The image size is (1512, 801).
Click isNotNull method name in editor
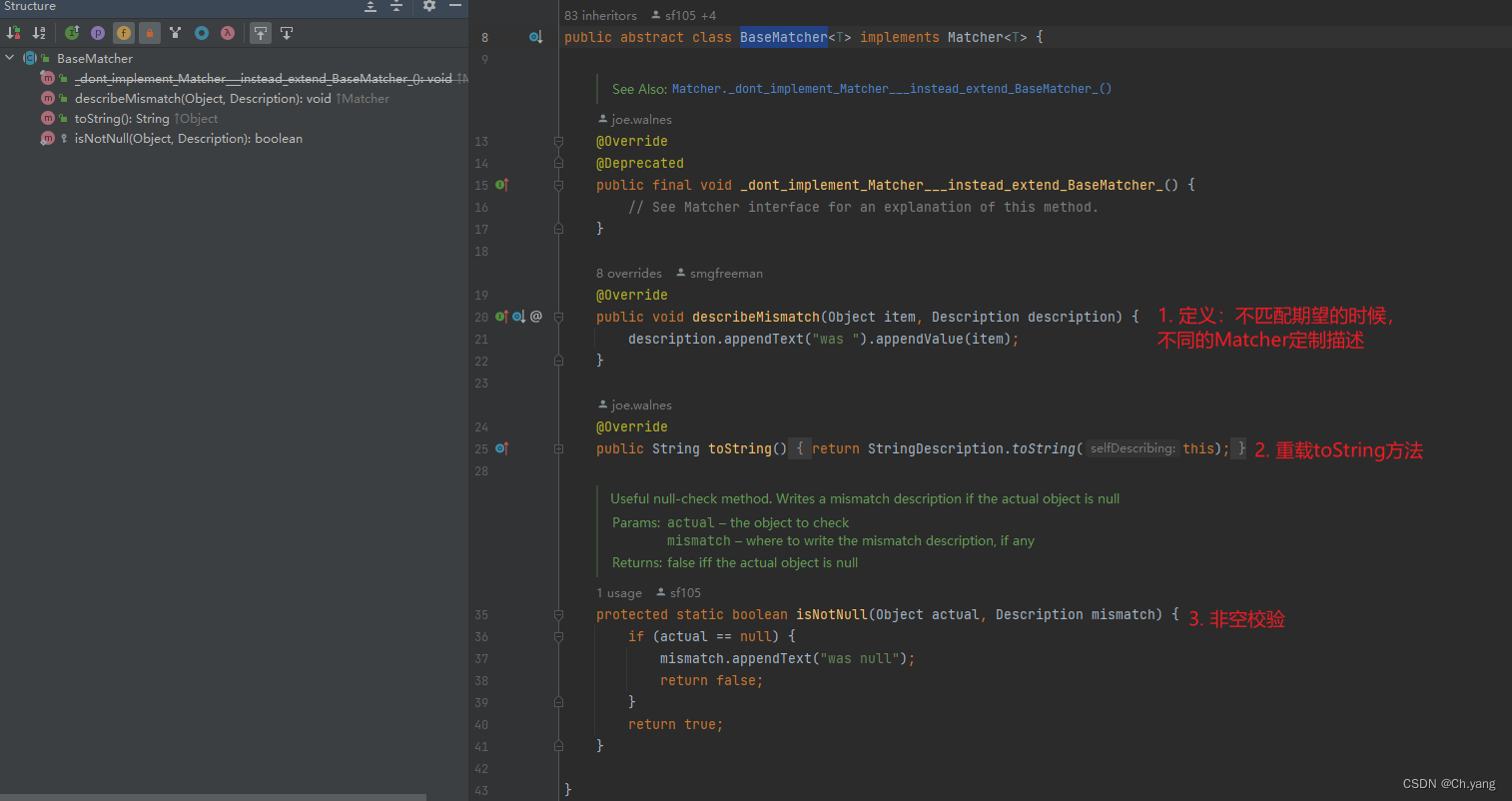point(832,614)
